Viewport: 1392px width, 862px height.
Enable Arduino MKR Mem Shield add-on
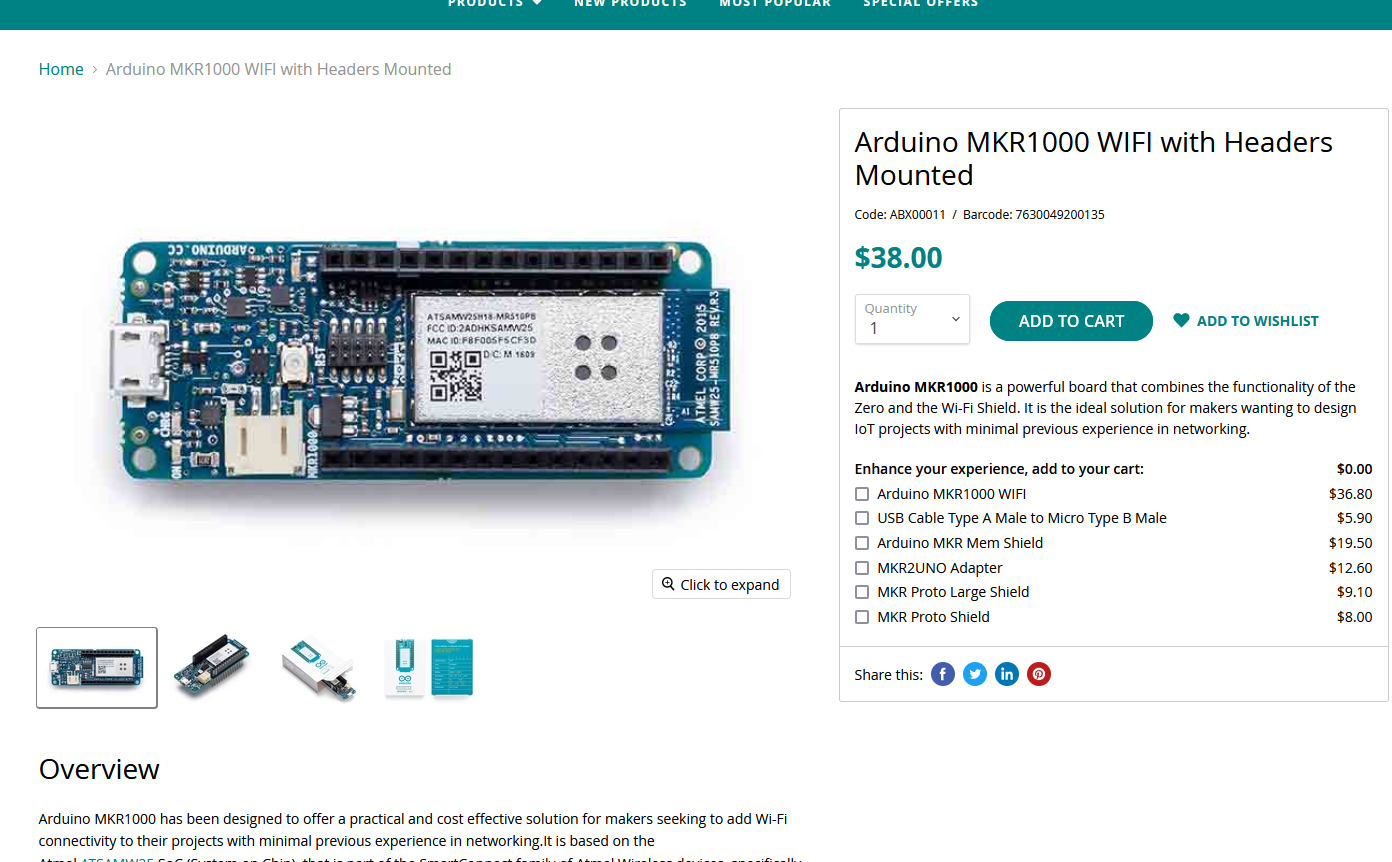tap(862, 543)
